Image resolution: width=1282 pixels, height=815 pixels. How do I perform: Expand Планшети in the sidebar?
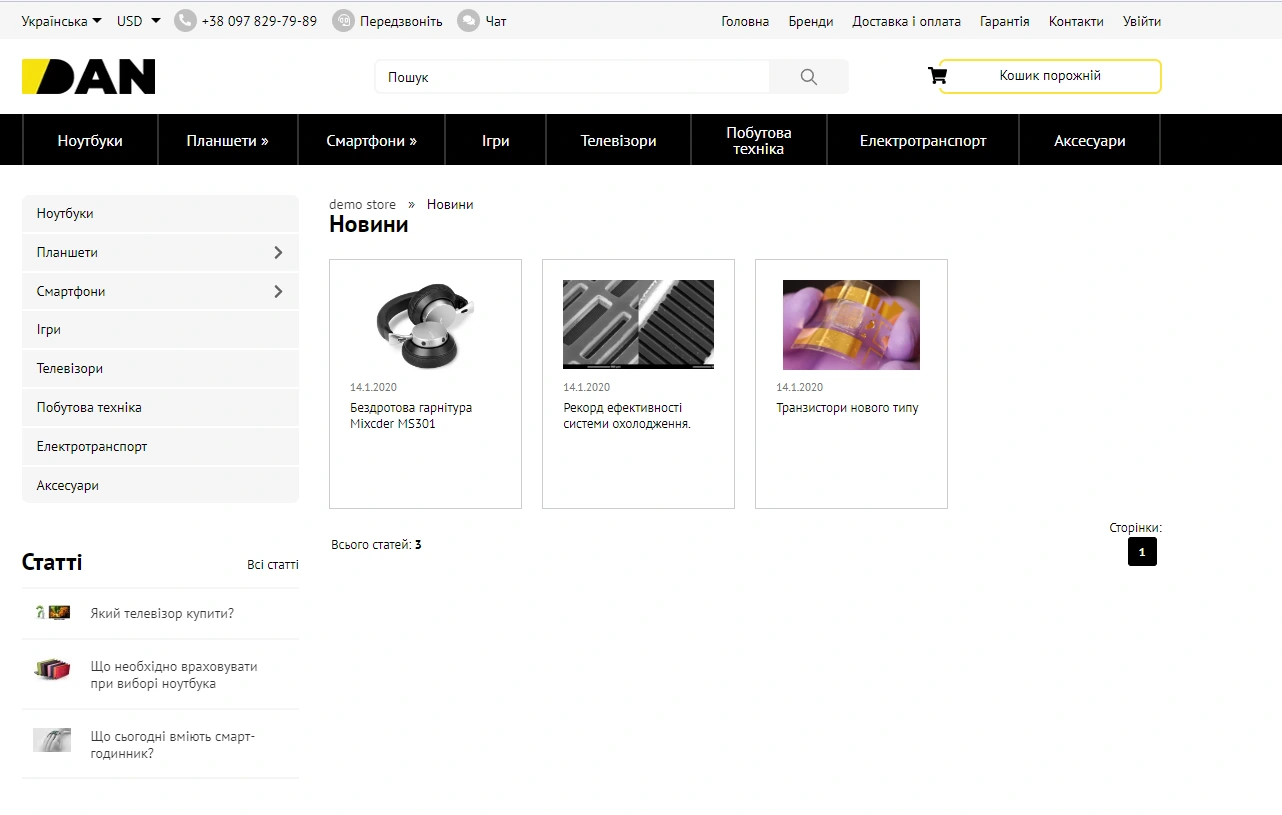[278, 253]
